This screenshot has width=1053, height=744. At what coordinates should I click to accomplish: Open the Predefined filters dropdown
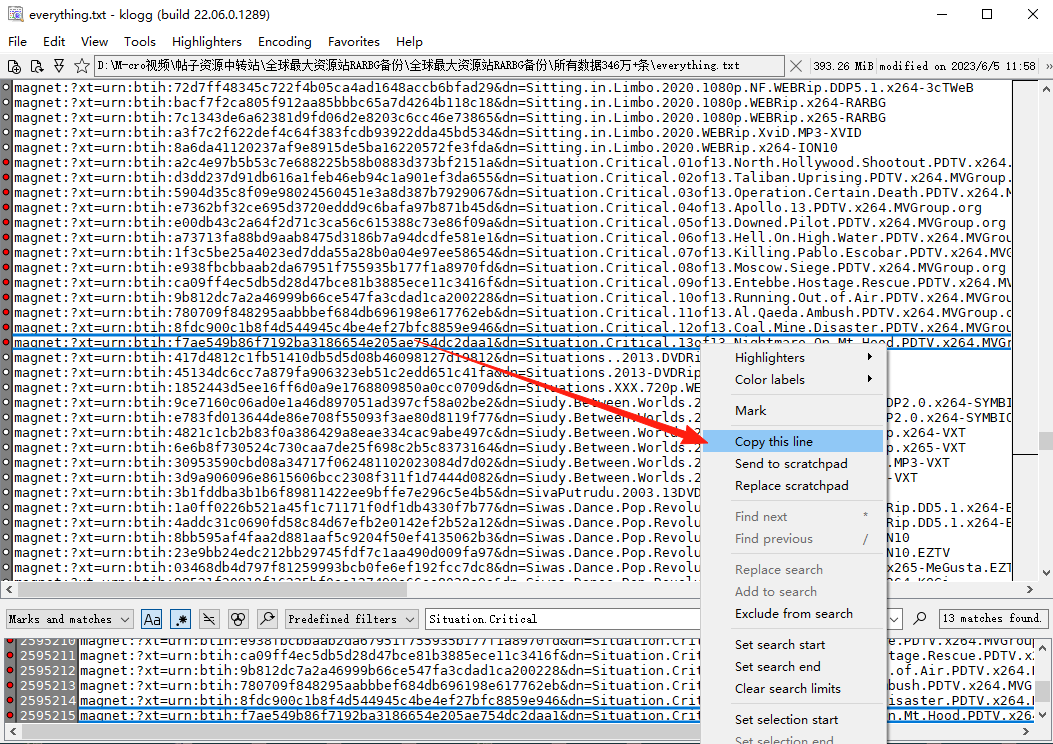(352, 619)
